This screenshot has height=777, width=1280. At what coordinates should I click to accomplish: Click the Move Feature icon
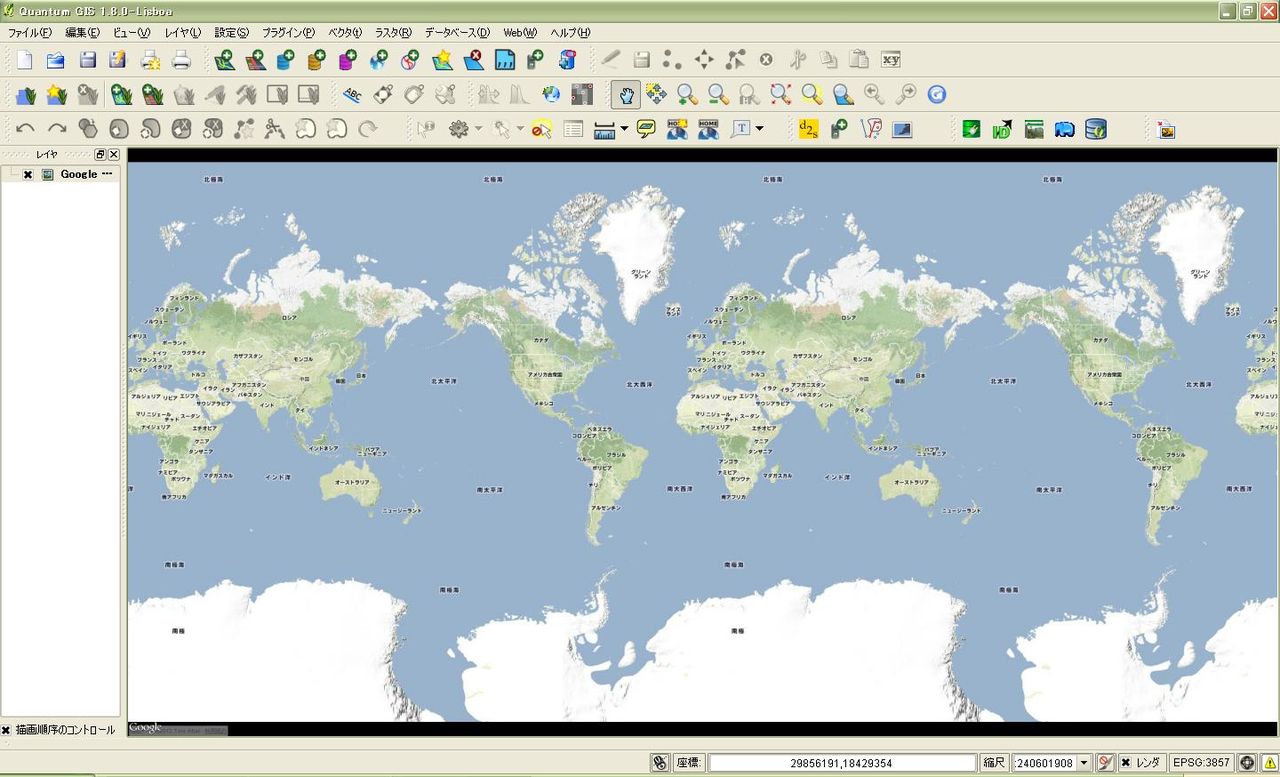(704, 60)
